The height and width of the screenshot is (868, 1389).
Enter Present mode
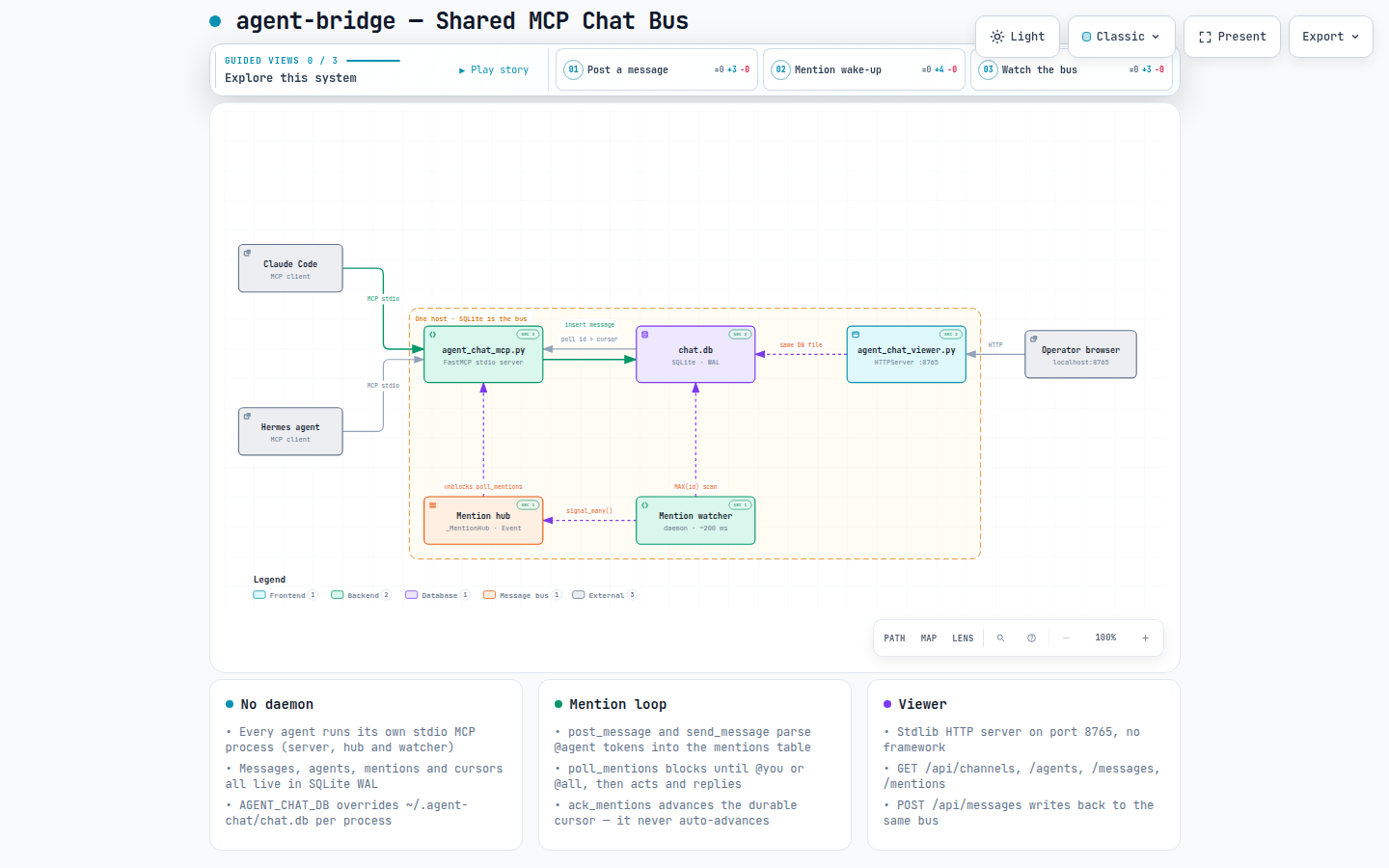(x=1232, y=37)
